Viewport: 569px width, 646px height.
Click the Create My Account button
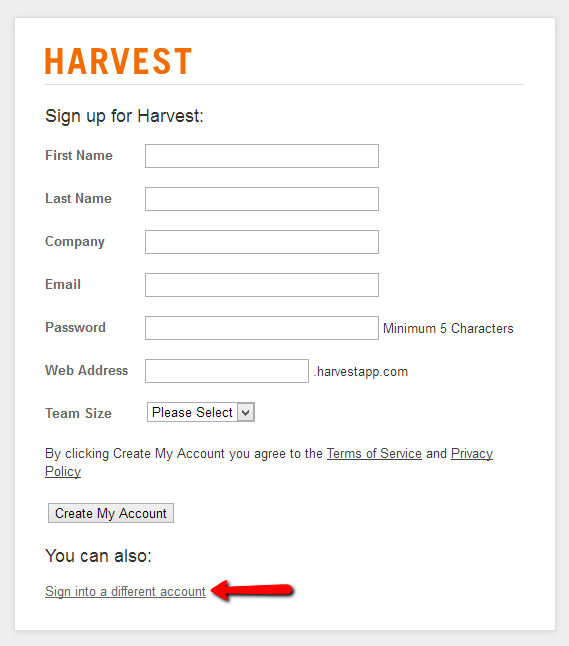[111, 513]
